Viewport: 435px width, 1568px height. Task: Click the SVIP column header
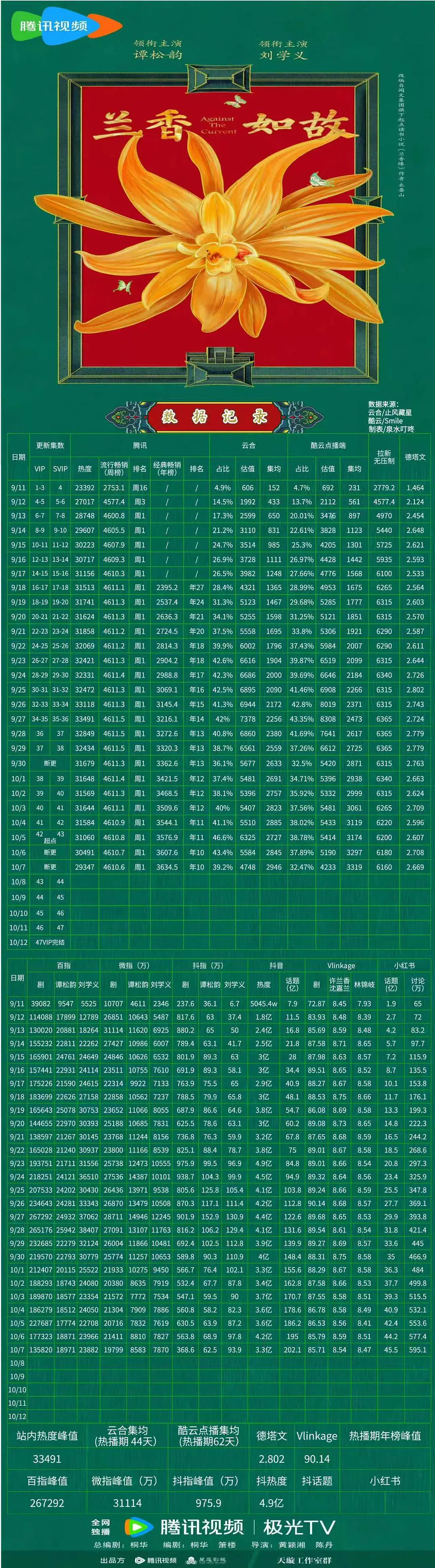[x=60, y=469]
